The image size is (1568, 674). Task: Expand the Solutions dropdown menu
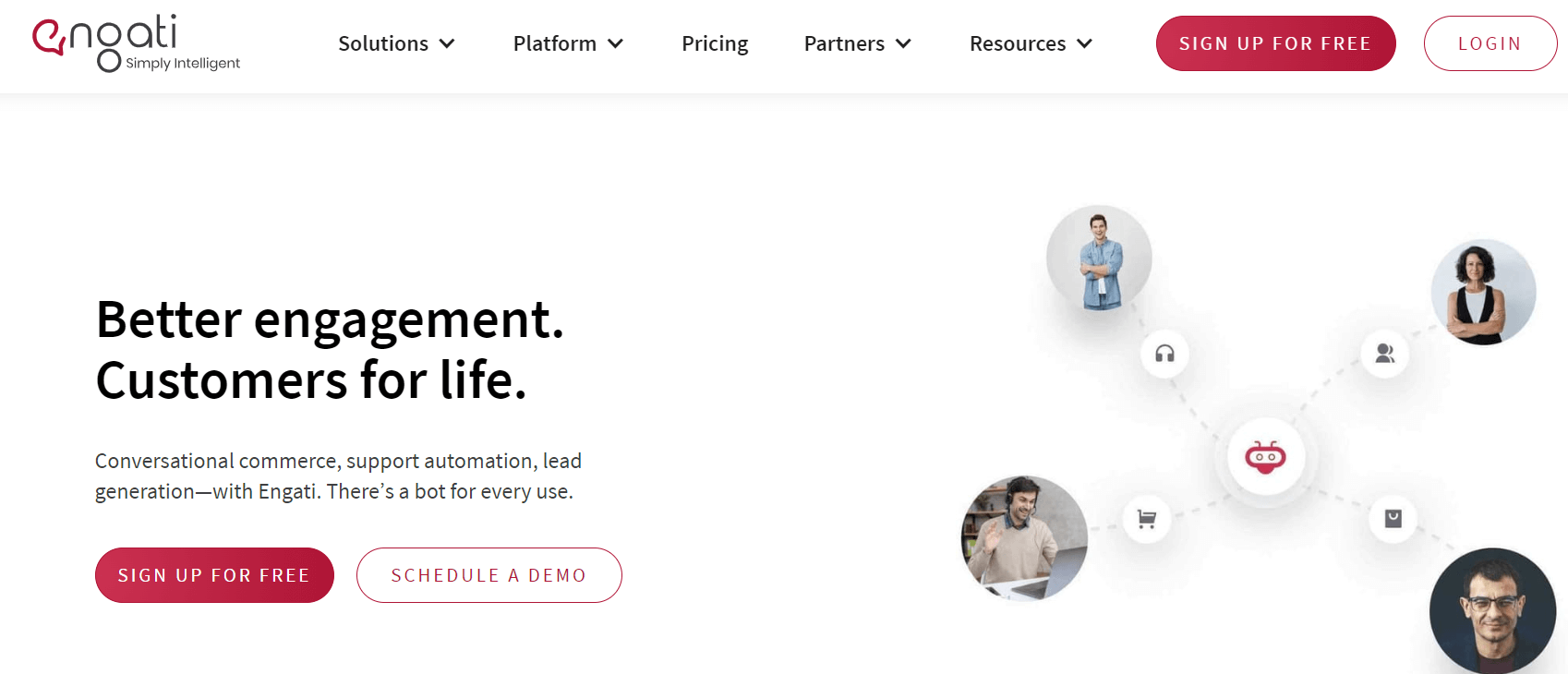pyautogui.click(x=396, y=43)
